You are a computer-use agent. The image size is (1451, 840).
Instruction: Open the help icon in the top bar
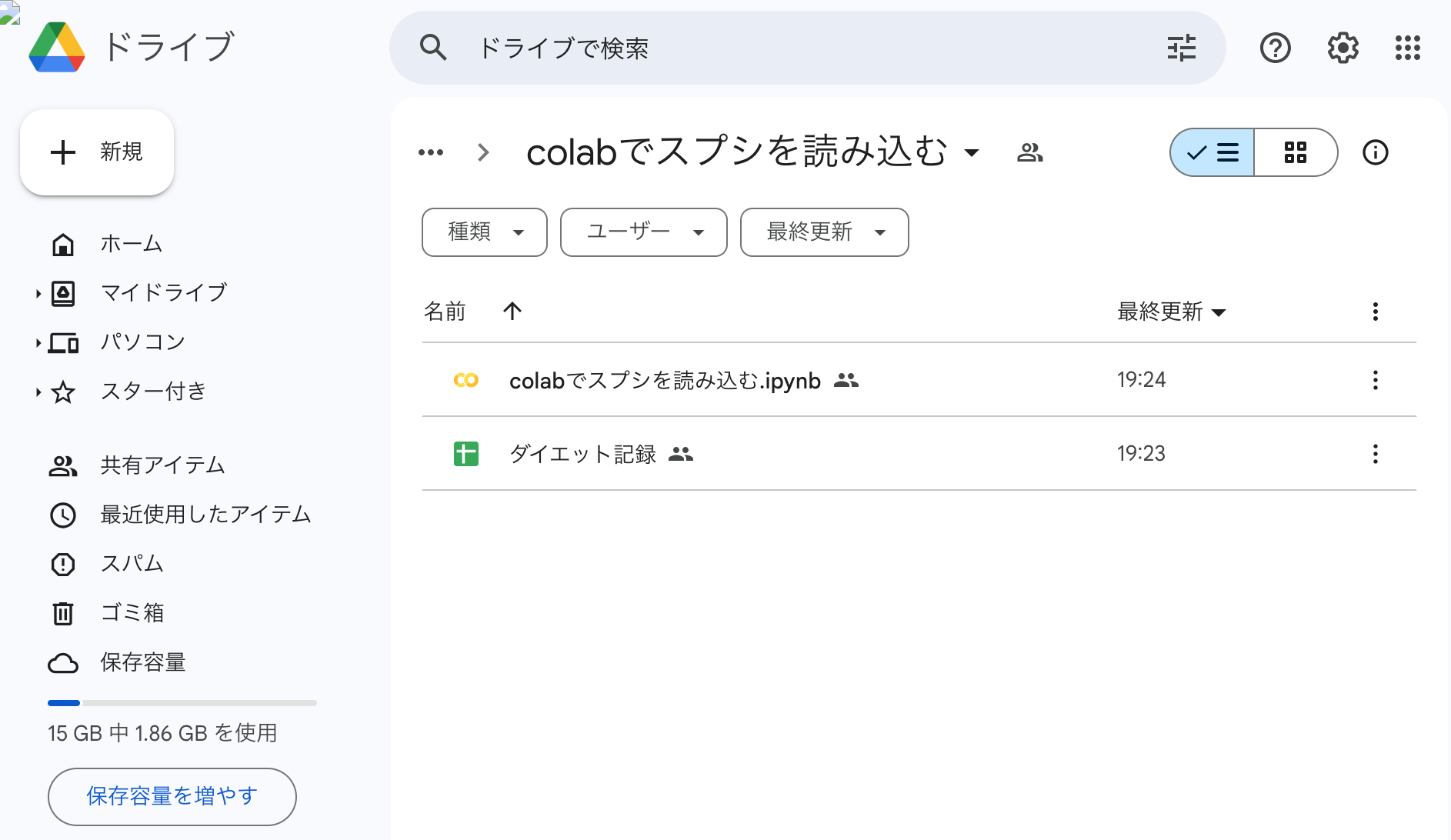[x=1275, y=48]
